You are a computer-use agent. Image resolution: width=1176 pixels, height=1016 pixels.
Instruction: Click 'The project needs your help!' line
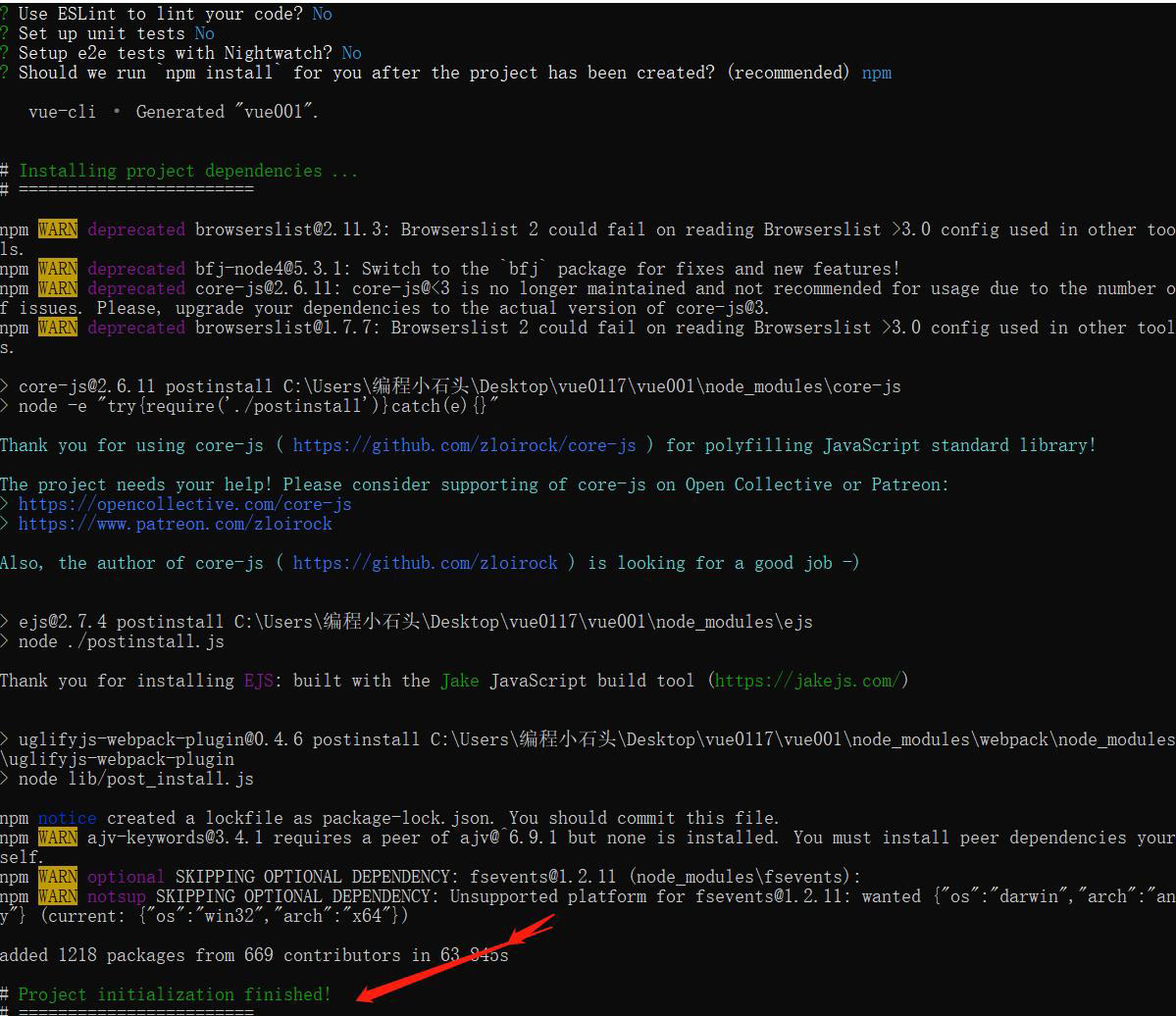(x=474, y=484)
